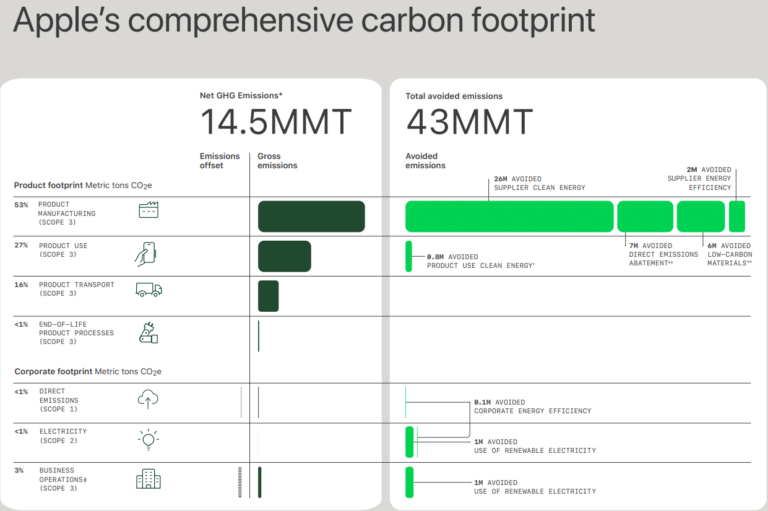Click the small green 2M supplier energy efficiency bar

737,216
